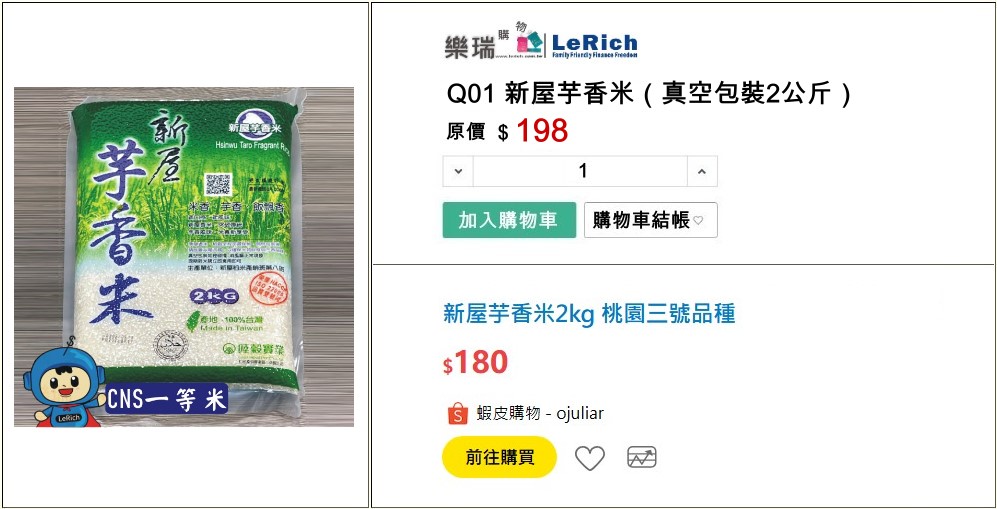Click the green 加入購物車 button

pyautogui.click(x=509, y=220)
